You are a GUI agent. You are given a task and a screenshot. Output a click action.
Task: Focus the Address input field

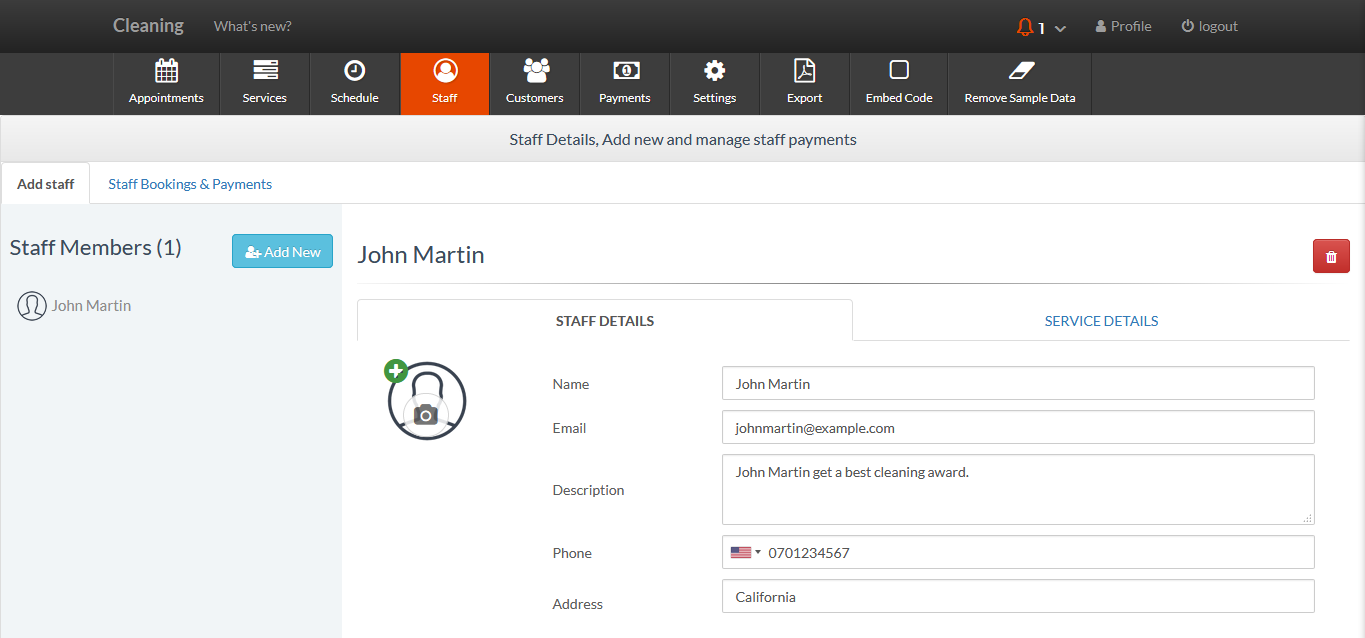pos(1018,597)
